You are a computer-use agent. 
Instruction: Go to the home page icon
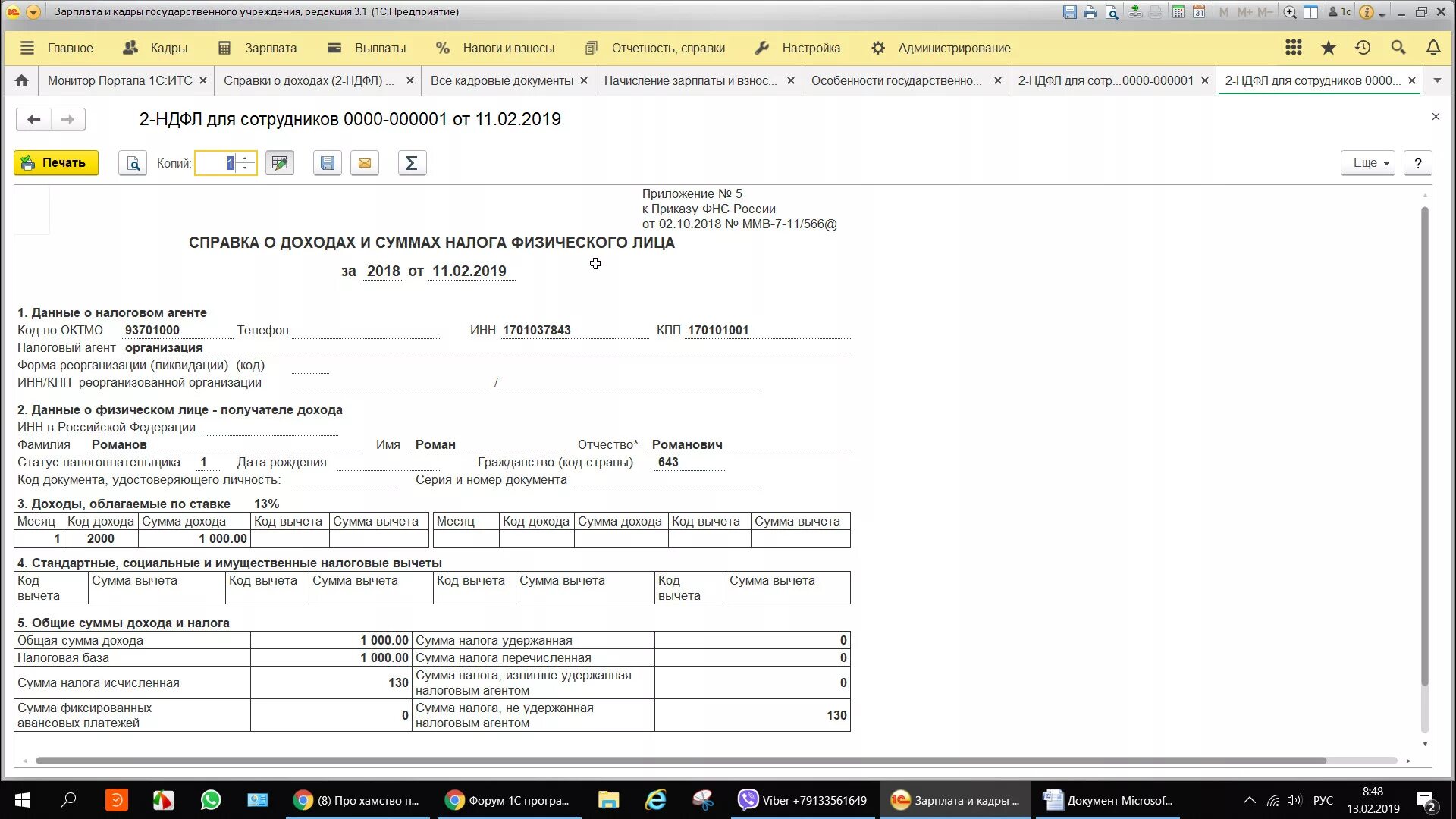click(x=22, y=80)
